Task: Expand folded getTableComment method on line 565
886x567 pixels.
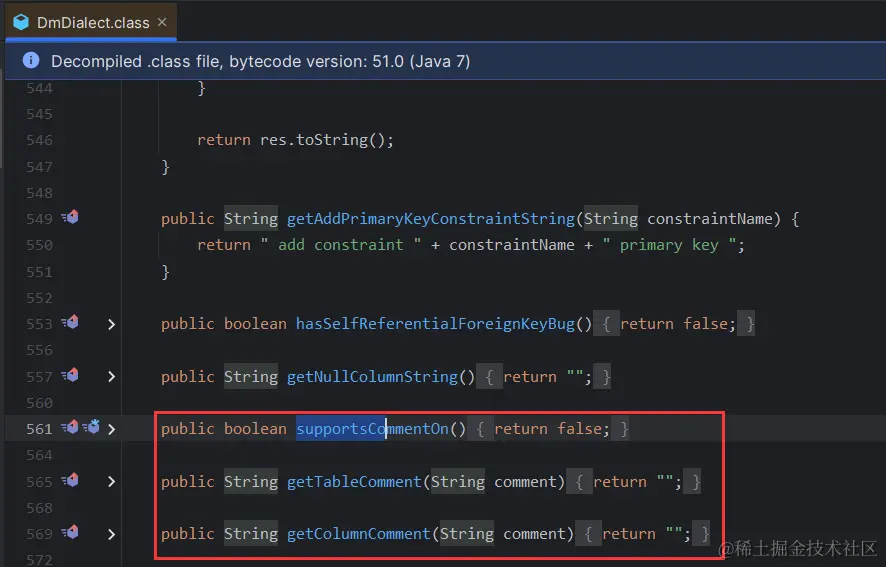Action: (x=111, y=482)
